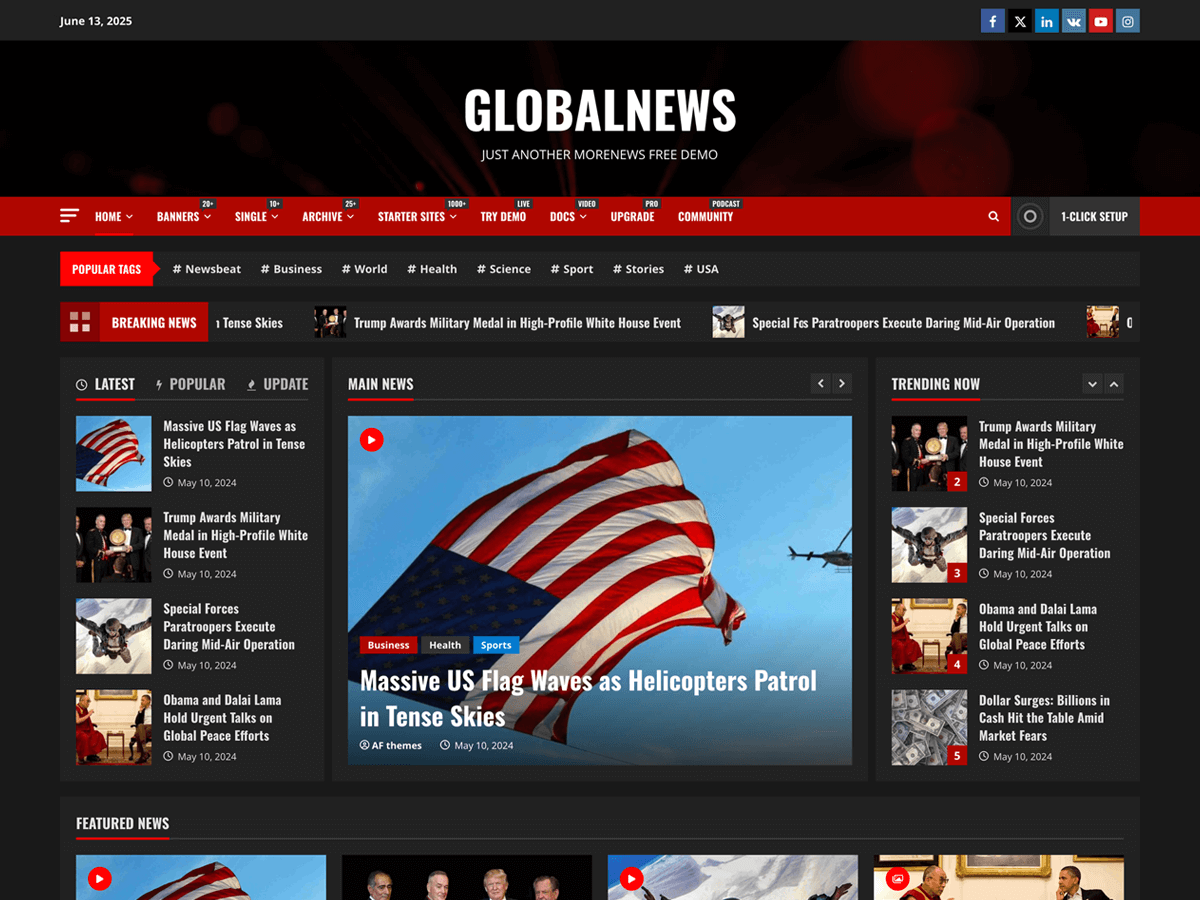The width and height of the screenshot is (1200, 900).
Task: Select the Try Demo menu item
Action: click(503, 216)
